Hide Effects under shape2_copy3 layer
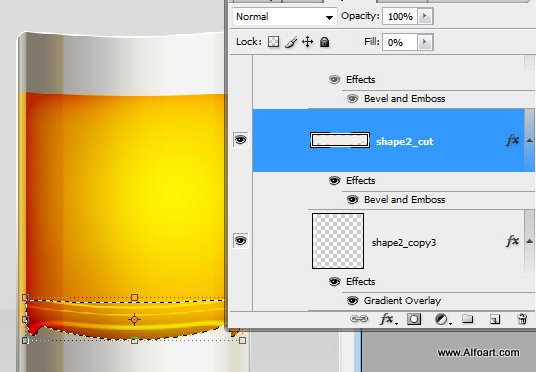Viewport: 536px width, 372px height. click(334, 281)
